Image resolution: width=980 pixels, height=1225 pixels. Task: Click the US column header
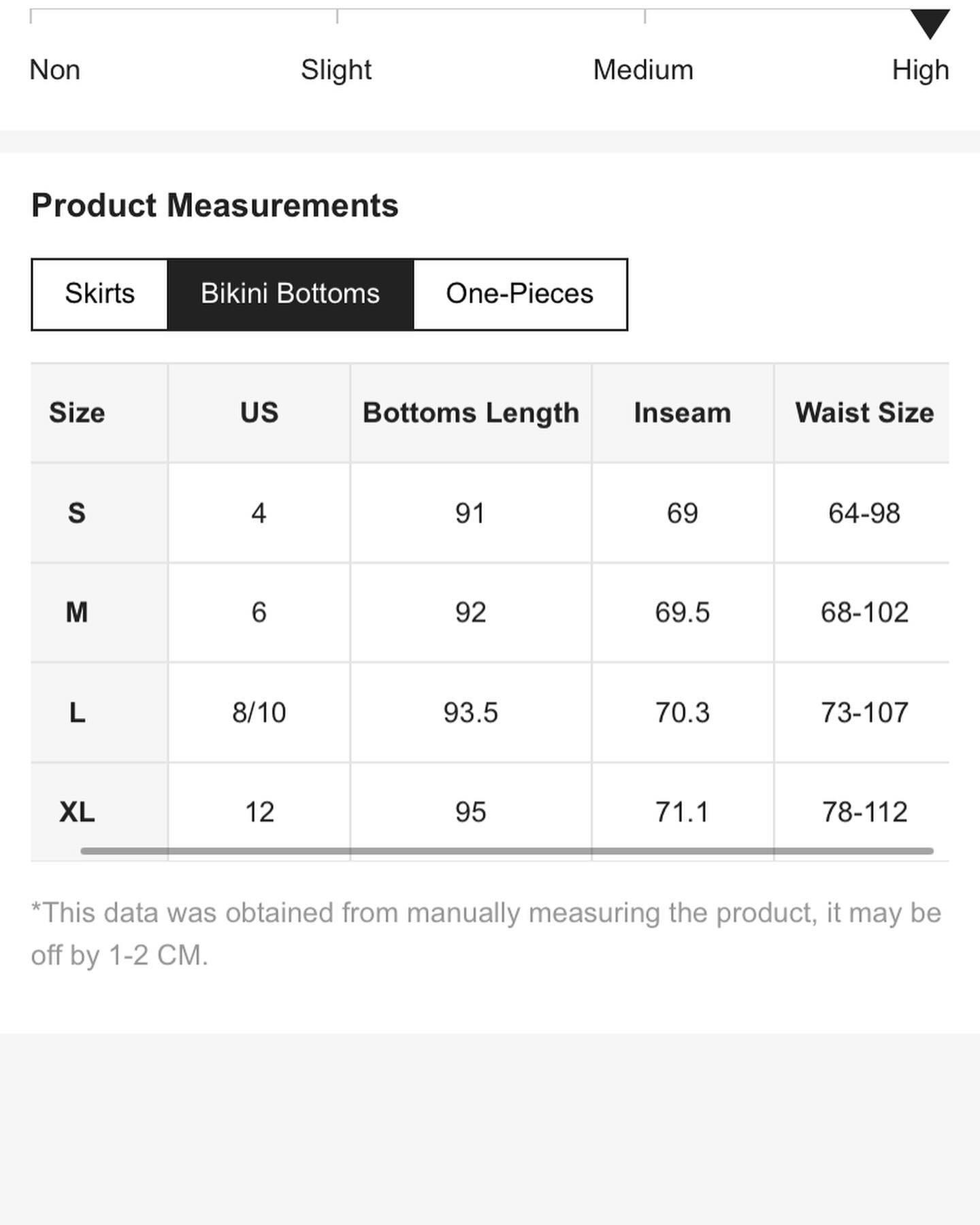(x=259, y=412)
